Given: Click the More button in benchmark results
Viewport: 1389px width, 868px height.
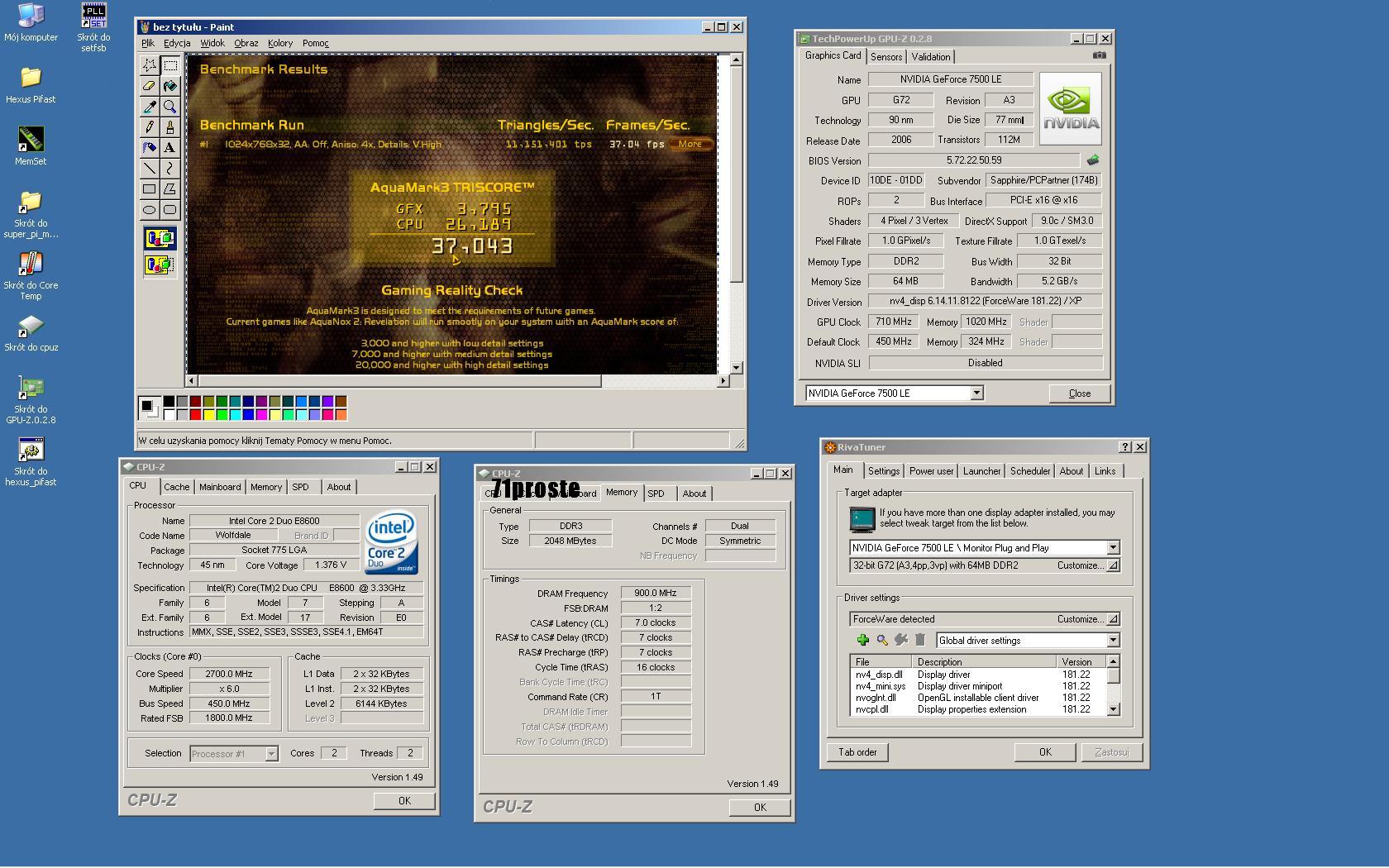Looking at the screenshot, I should click(x=690, y=144).
